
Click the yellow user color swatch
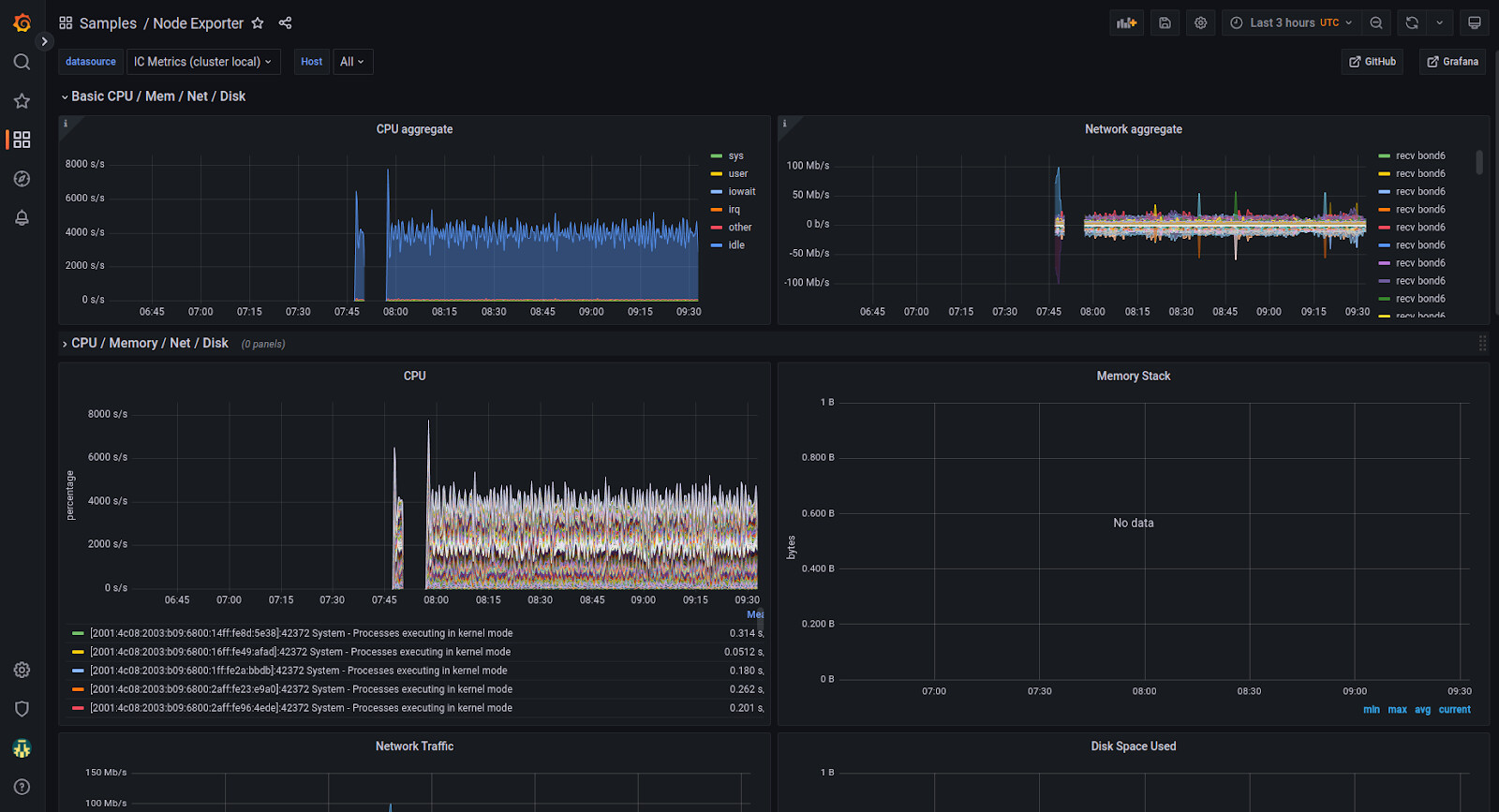(717, 173)
